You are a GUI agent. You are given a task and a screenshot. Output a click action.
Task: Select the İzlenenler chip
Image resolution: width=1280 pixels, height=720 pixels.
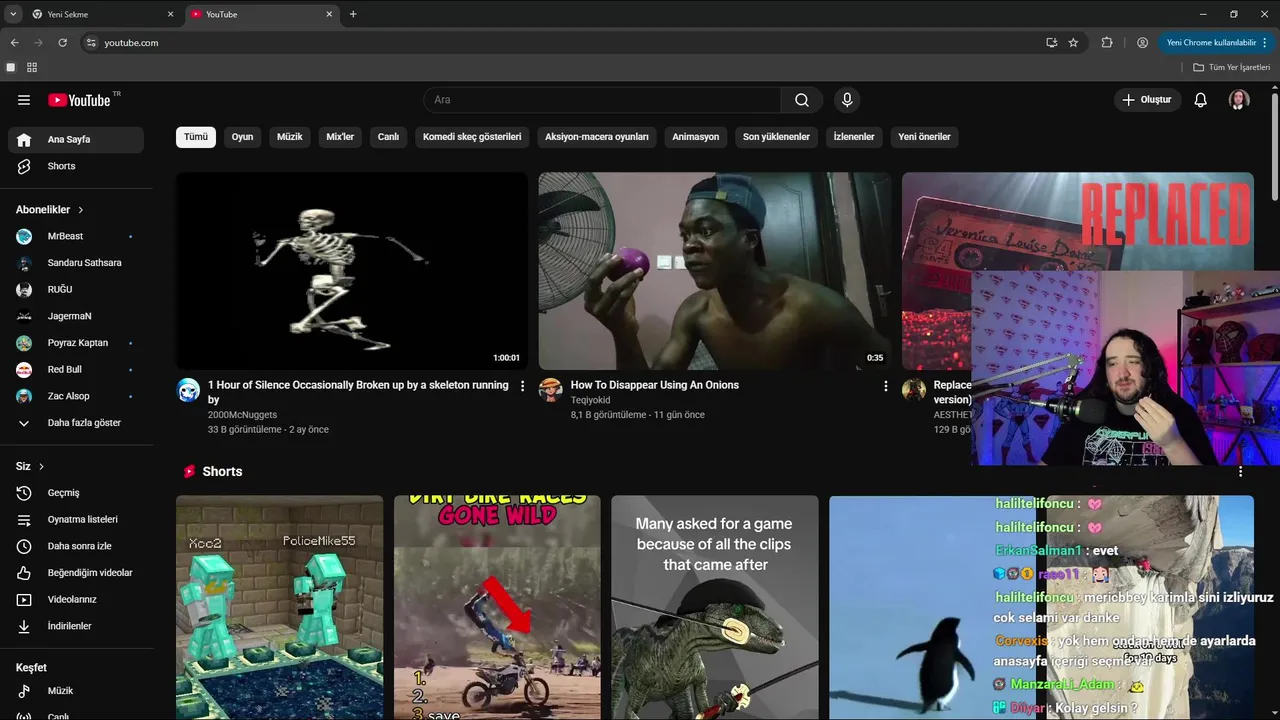[854, 137]
